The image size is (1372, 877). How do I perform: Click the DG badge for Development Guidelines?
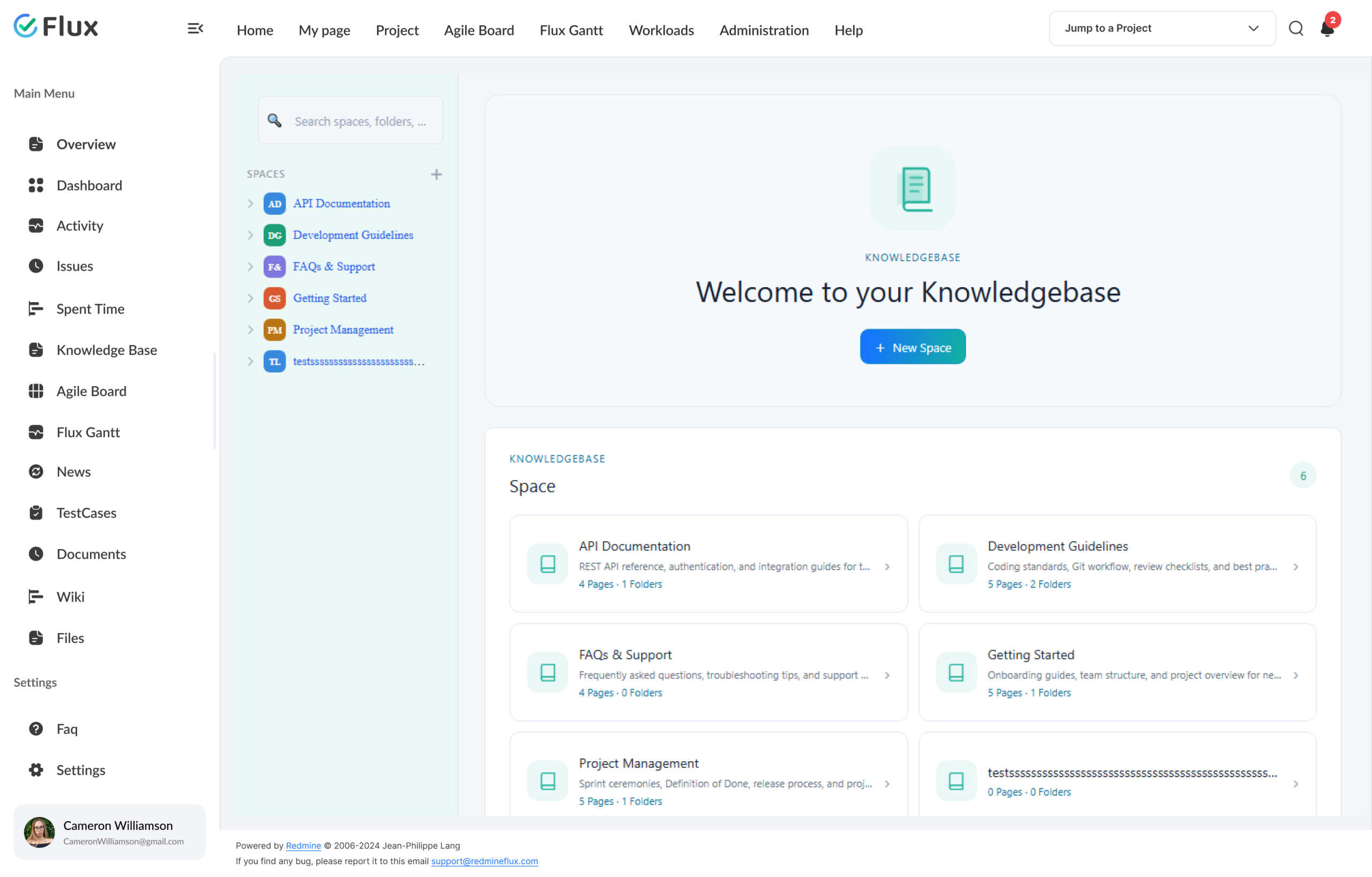coord(274,235)
